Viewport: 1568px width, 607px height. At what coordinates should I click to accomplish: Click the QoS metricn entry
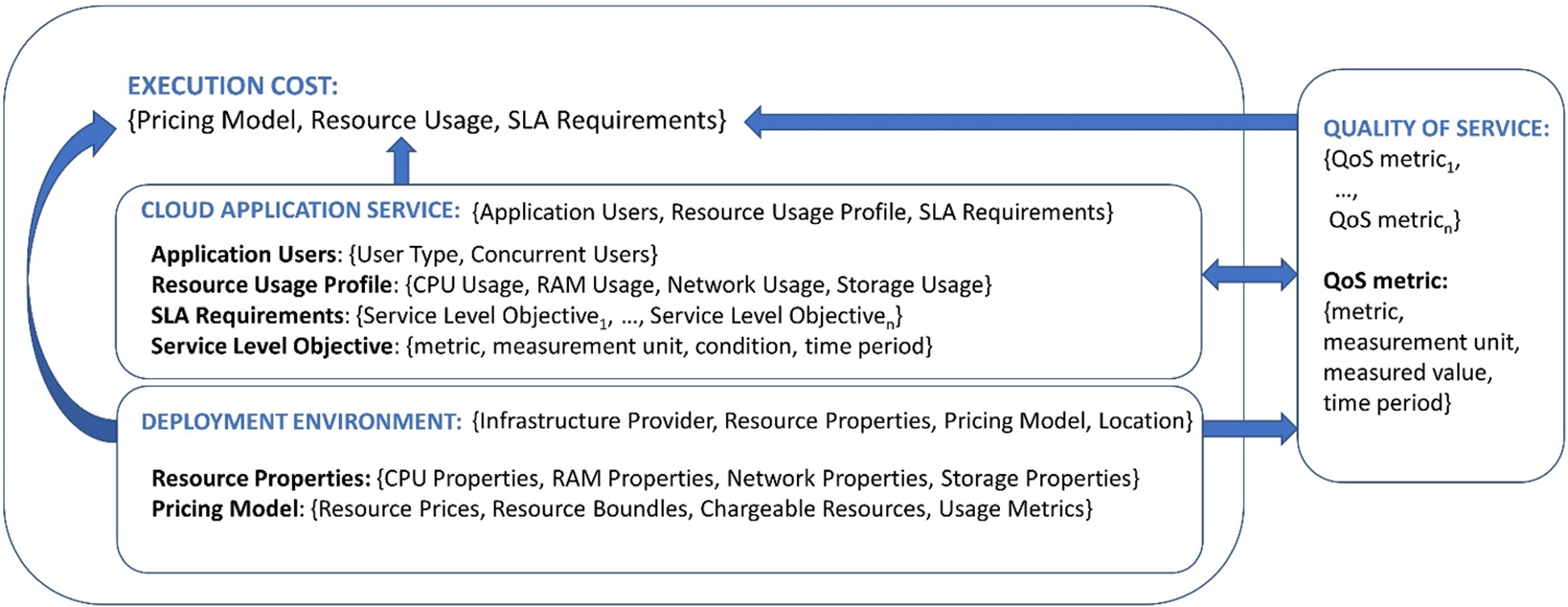(x=1394, y=221)
